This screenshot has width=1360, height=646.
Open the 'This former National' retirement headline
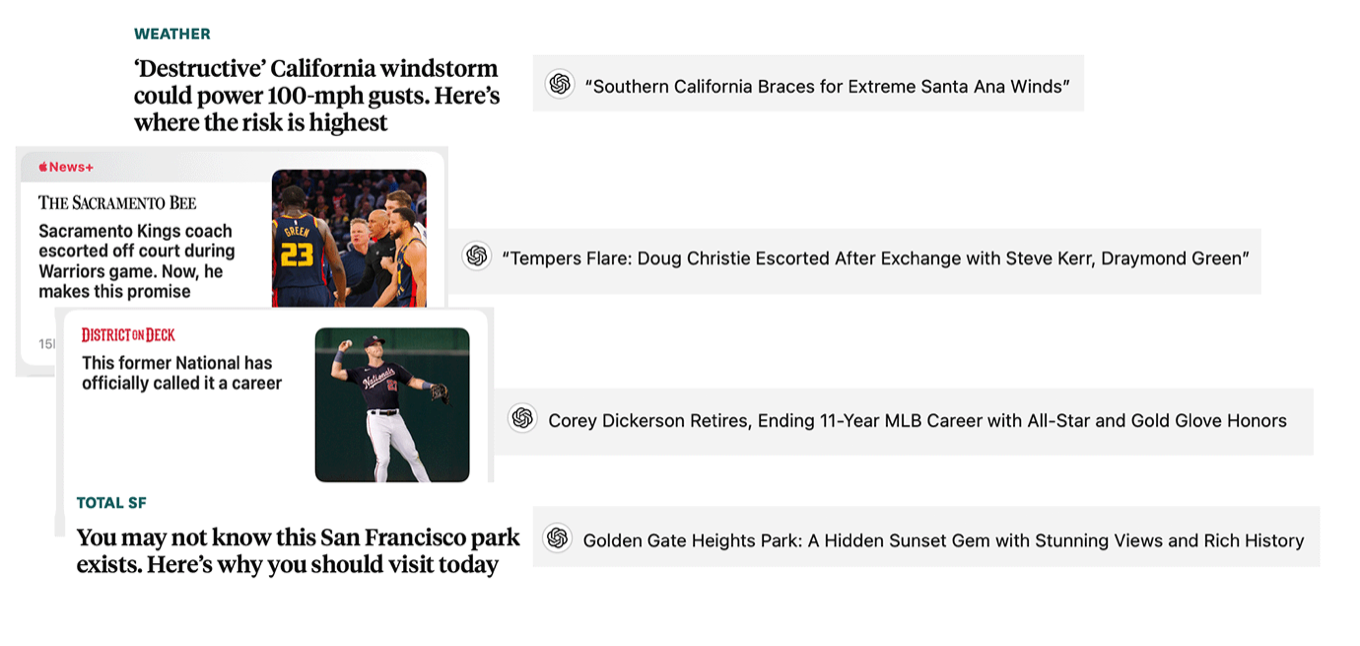(x=181, y=373)
